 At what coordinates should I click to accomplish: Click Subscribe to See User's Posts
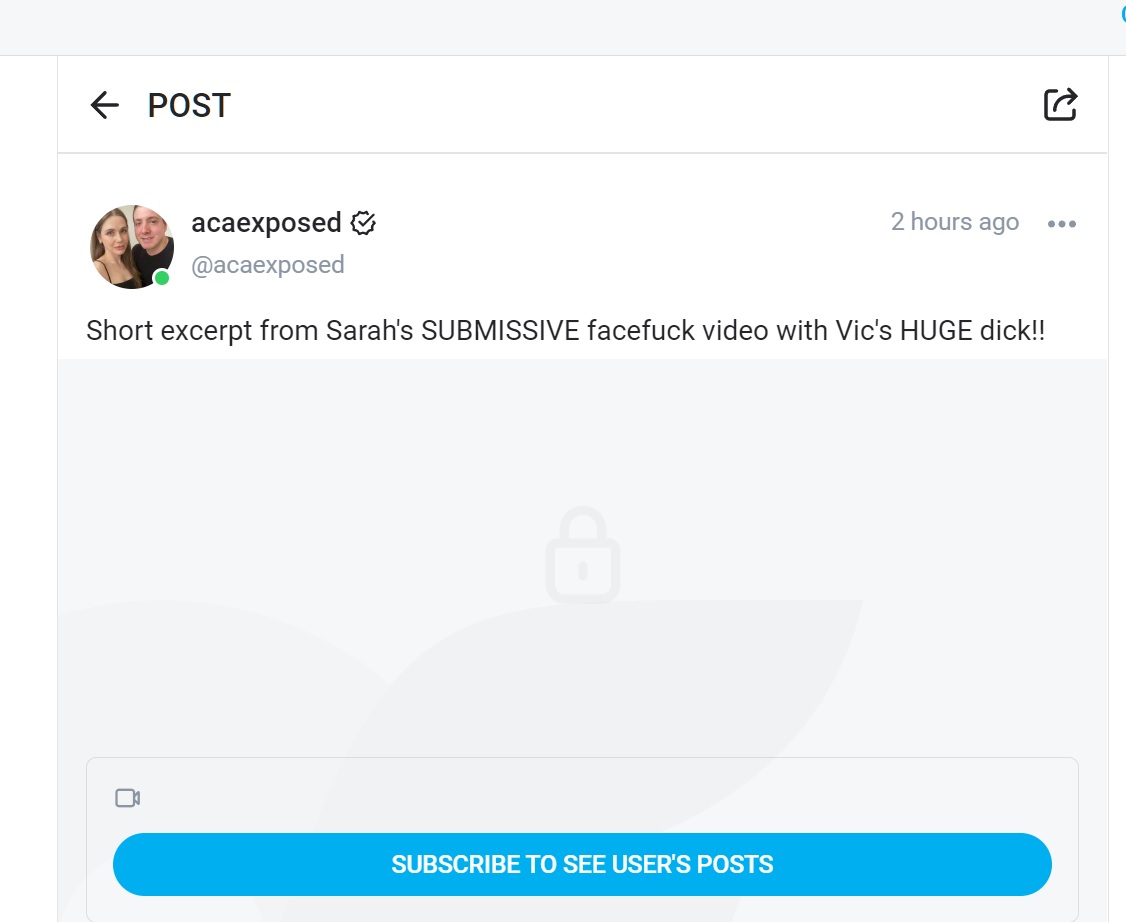(x=582, y=864)
